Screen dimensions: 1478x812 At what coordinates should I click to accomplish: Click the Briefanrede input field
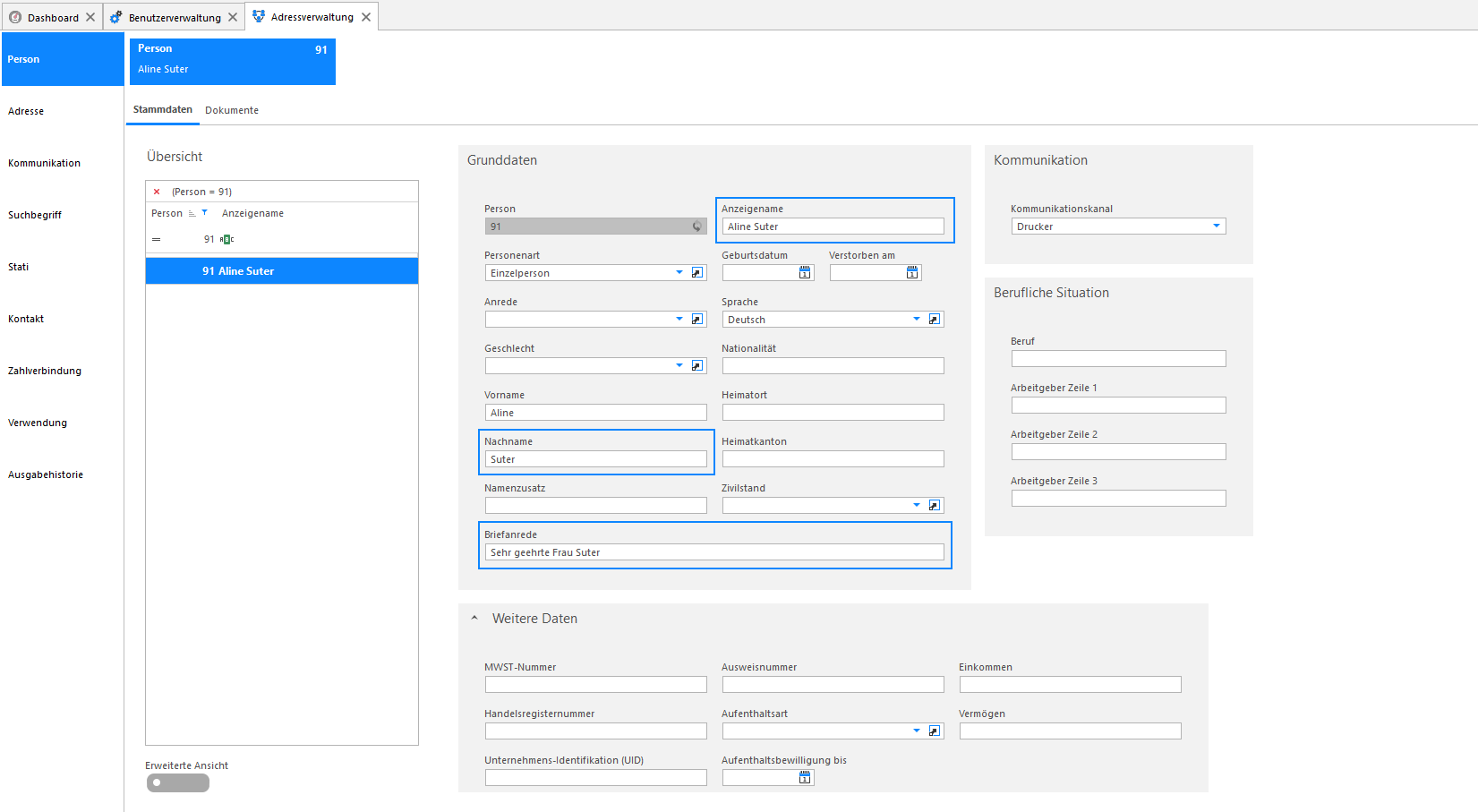point(714,552)
